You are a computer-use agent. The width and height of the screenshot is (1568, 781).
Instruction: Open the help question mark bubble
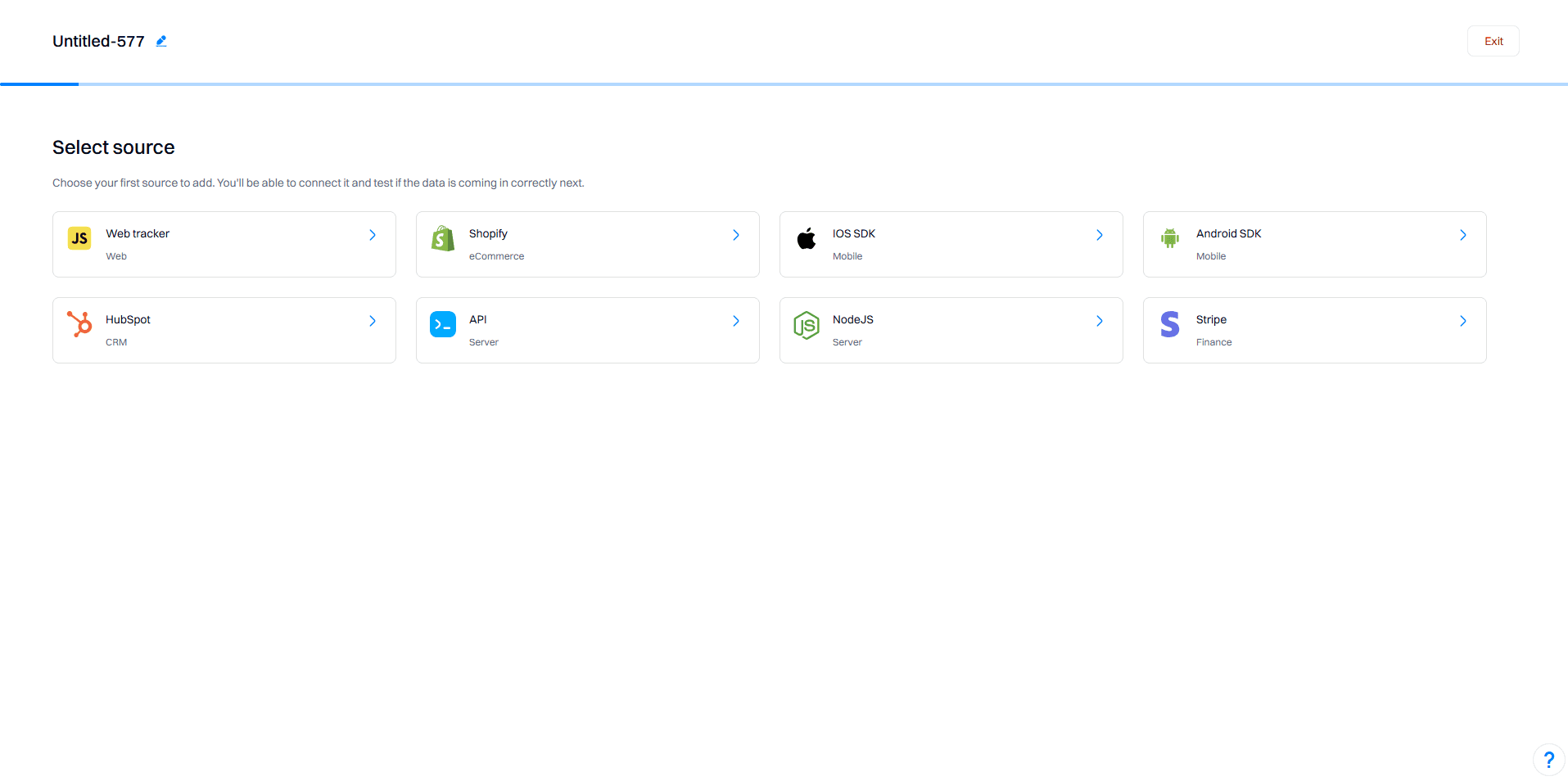(x=1548, y=759)
